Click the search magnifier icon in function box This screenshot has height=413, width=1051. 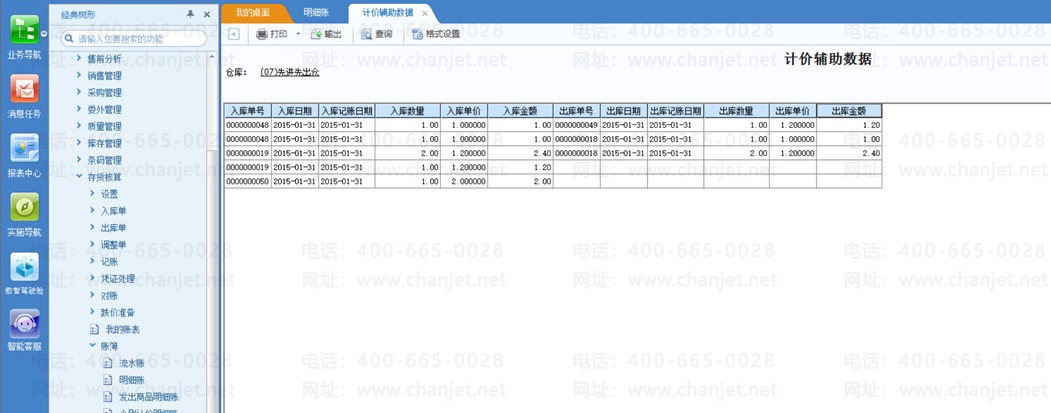pyautogui.click(x=69, y=40)
